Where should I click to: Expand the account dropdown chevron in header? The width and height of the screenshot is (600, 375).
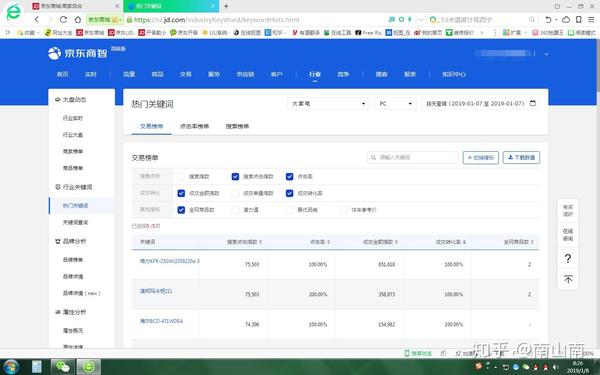[x=546, y=54]
